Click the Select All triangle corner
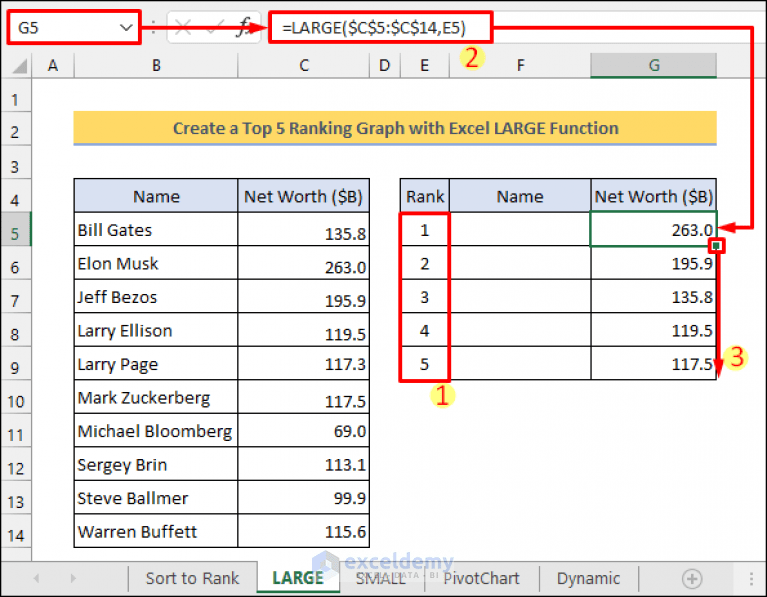The height and width of the screenshot is (597, 767). pyautogui.click(x=19, y=66)
